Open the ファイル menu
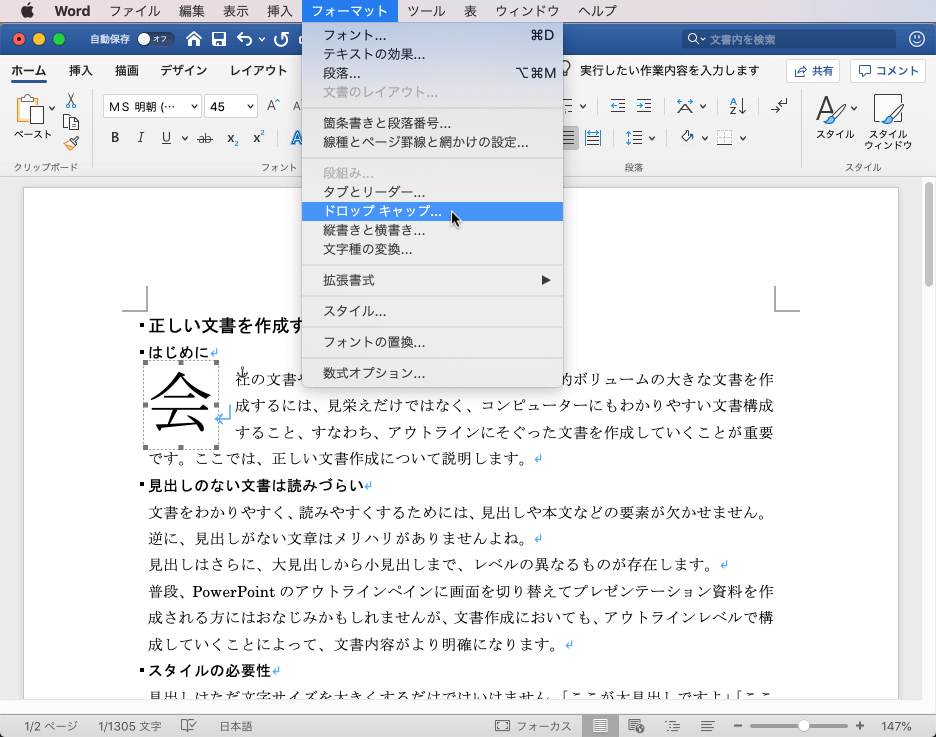Viewport: 936px width, 737px height. 135,11
